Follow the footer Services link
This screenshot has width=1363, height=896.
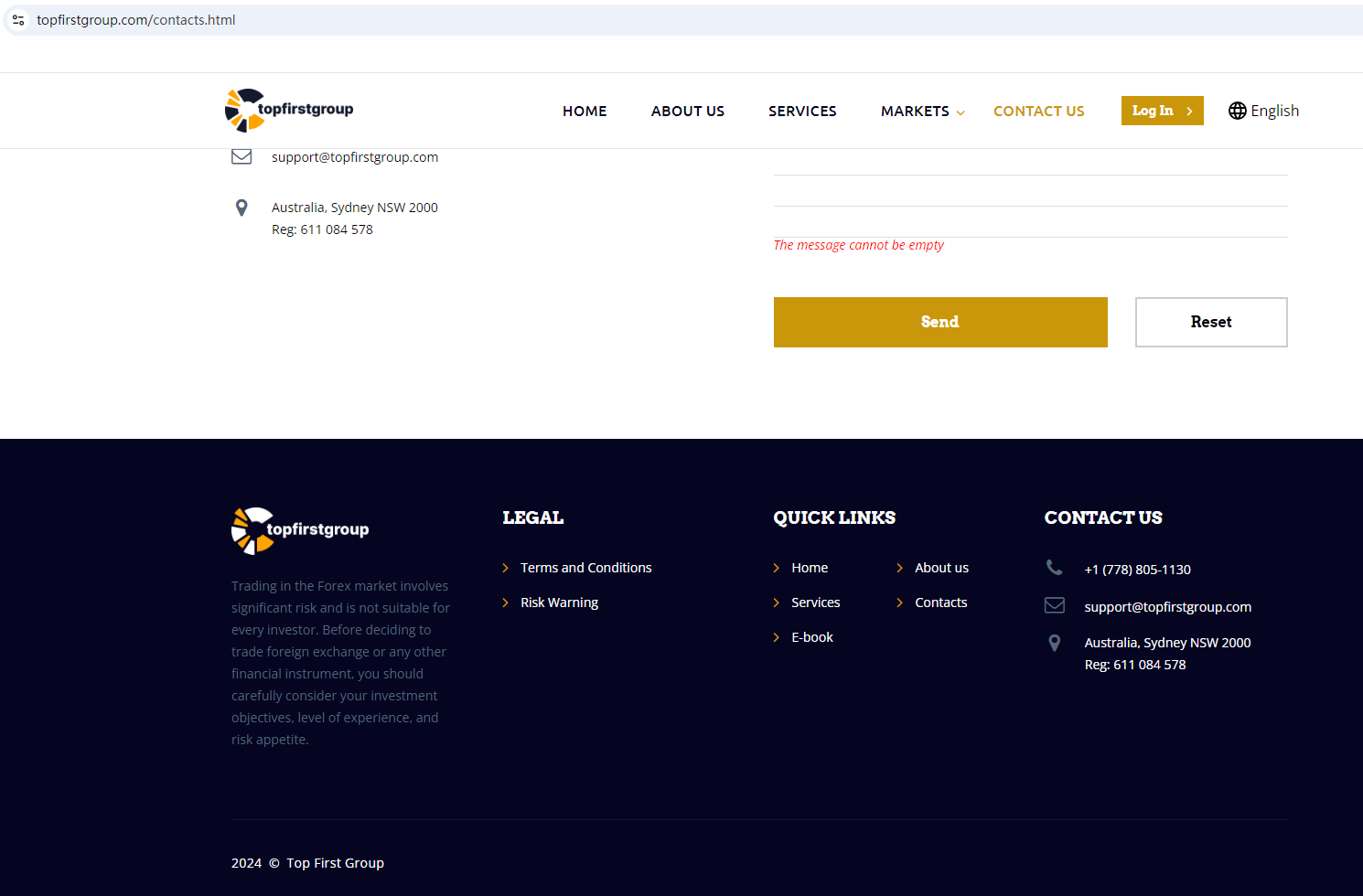tap(816, 603)
